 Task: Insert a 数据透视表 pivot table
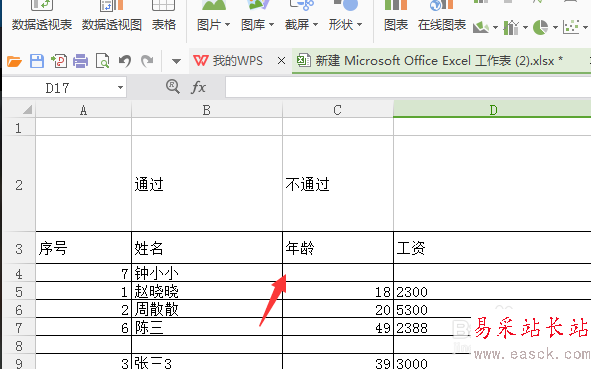click(42, 17)
